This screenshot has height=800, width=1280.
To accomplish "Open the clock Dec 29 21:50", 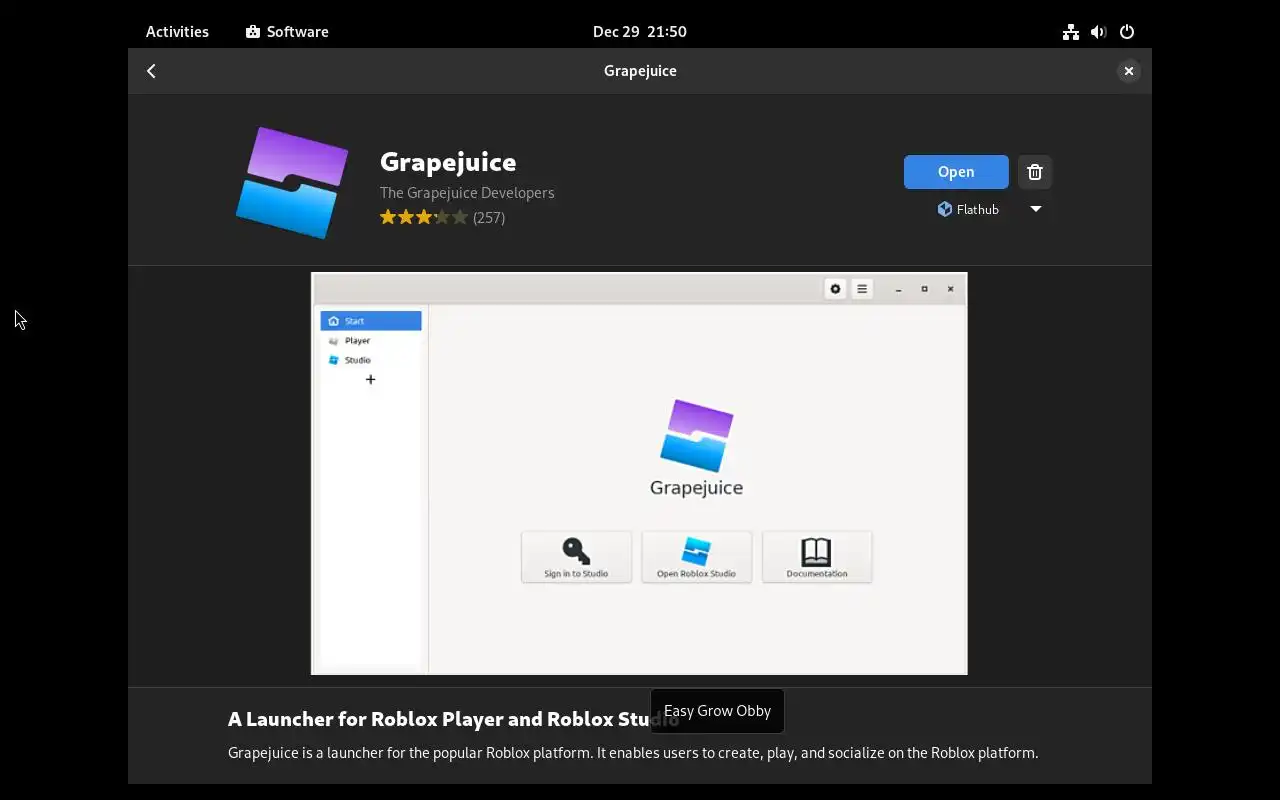I will [x=640, y=31].
